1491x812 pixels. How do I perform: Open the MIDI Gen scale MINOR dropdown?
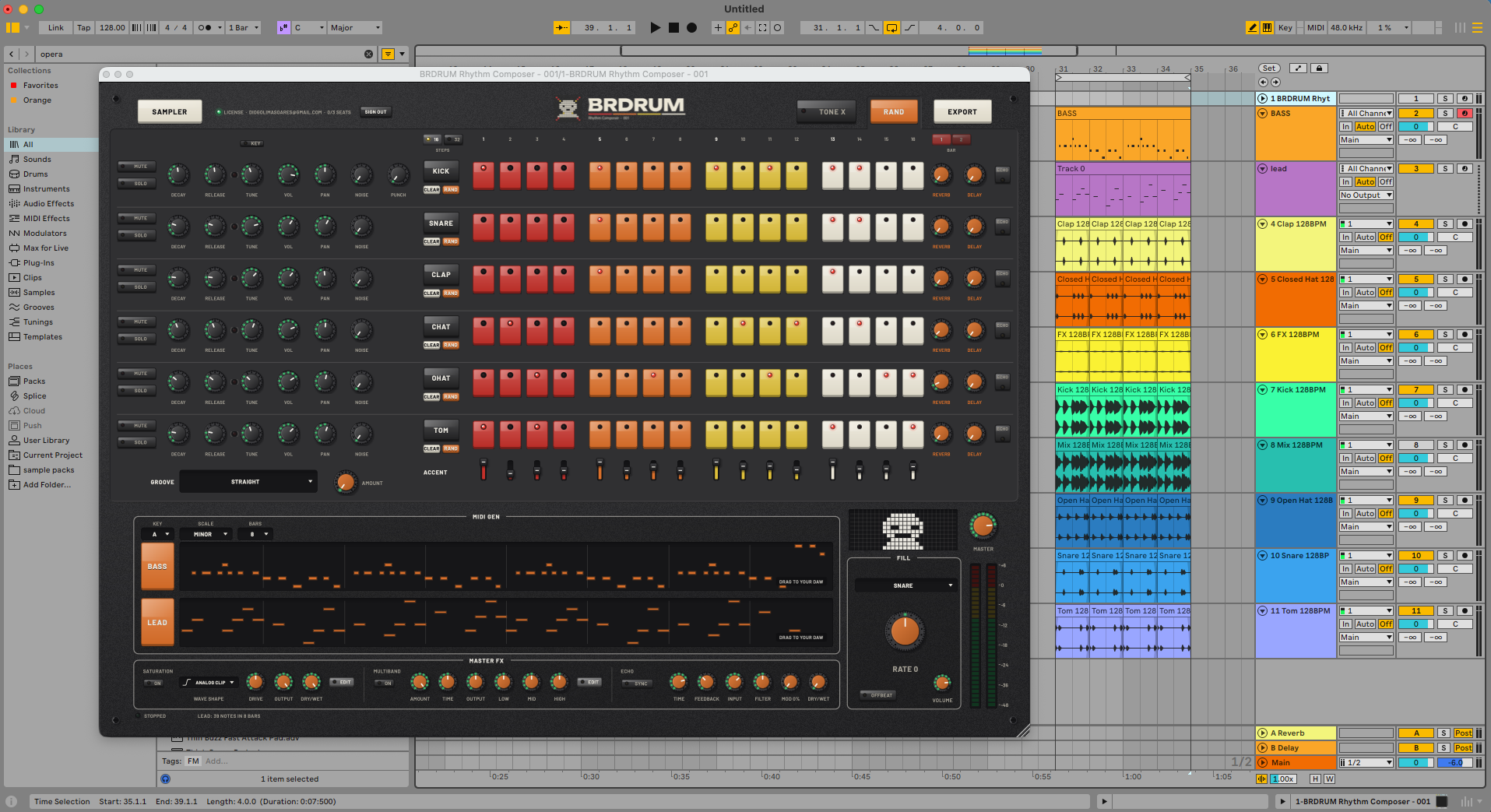point(206,534)
